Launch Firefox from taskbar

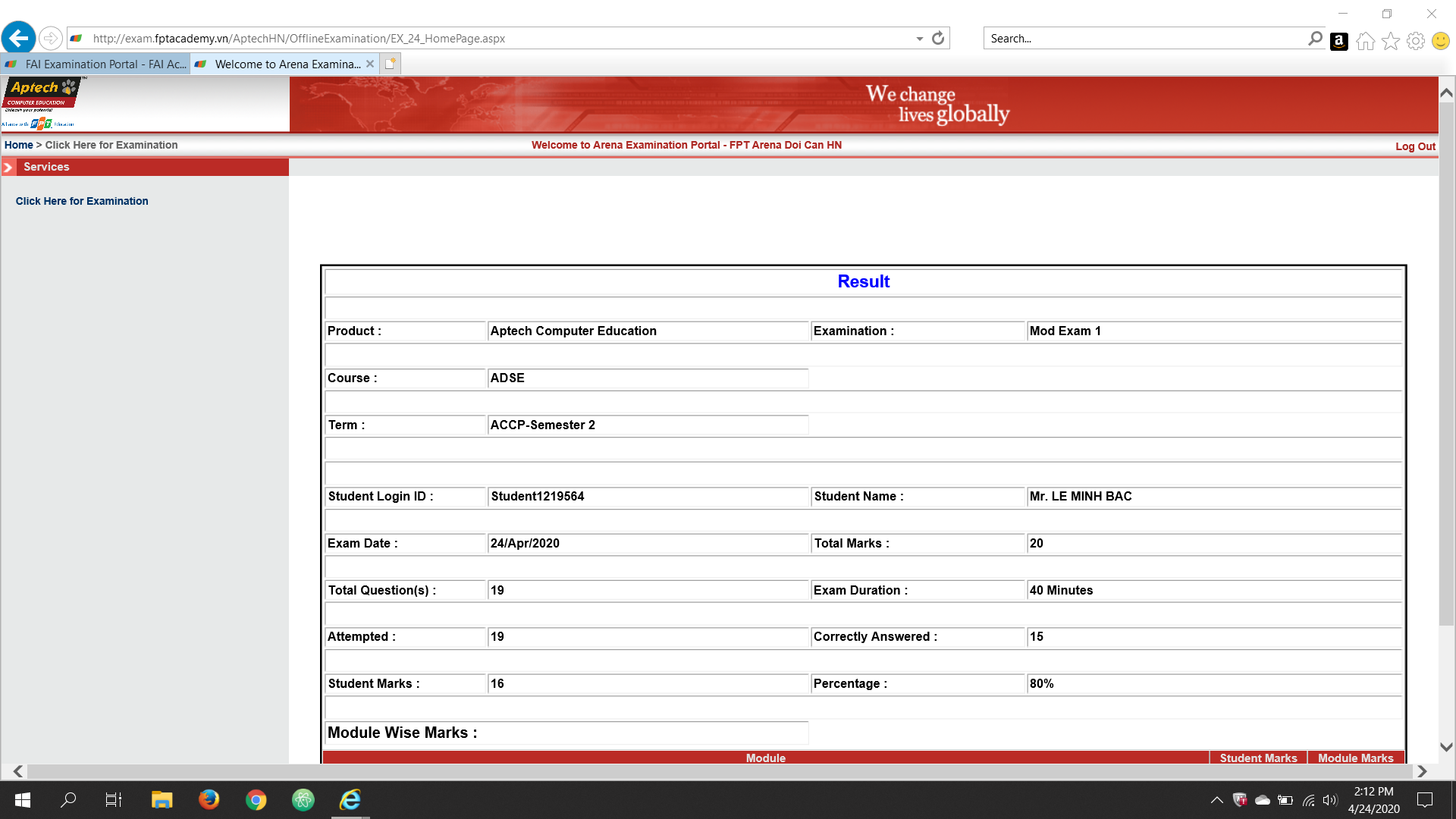[209, 800]
